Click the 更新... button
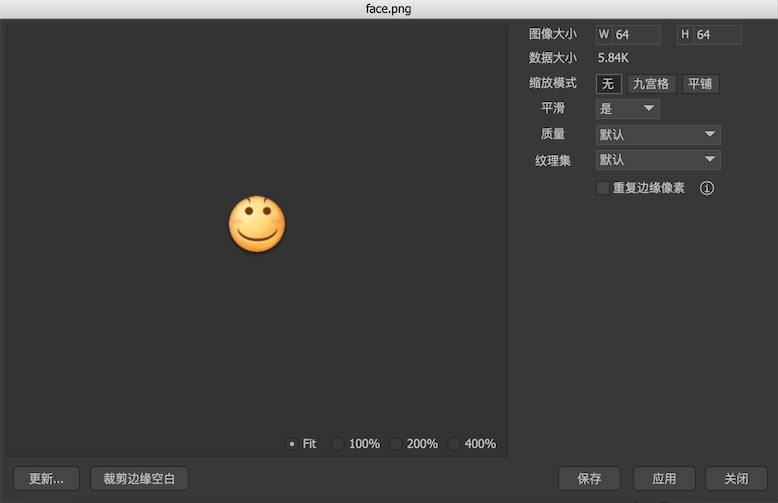The image size is (778, 503). pos(46,479)
